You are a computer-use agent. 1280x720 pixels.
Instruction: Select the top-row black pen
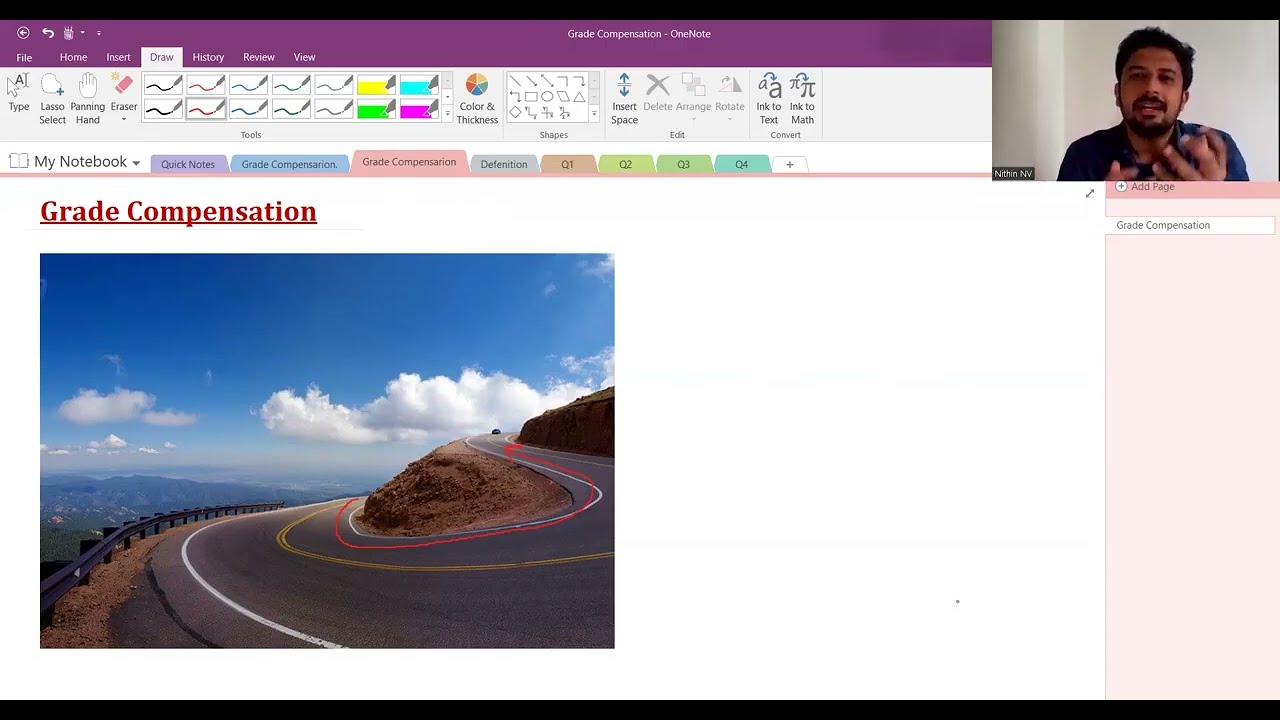click(163, 85)
